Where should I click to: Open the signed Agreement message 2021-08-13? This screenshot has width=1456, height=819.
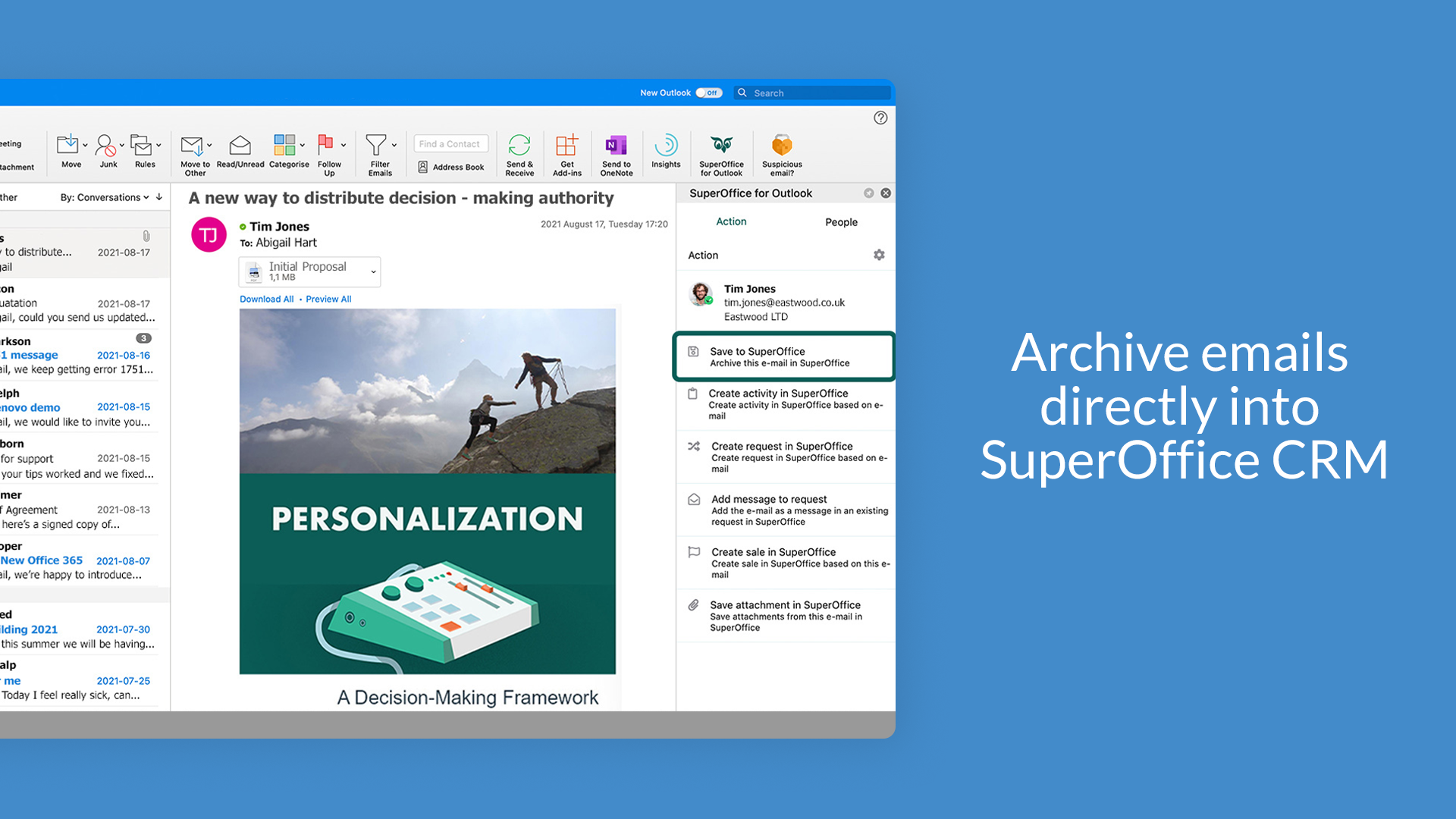point(80,510)
